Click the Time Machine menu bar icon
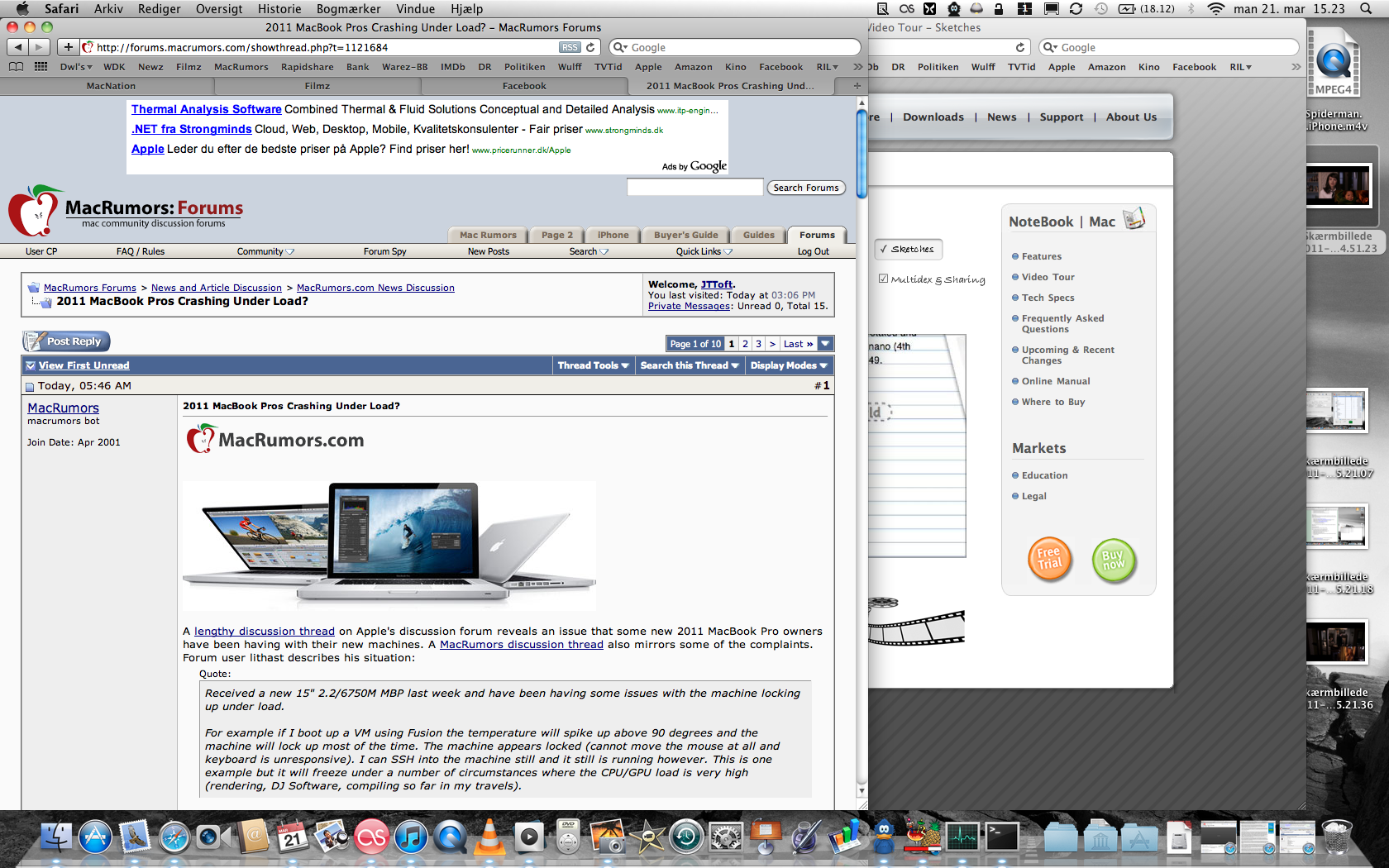The width and height of the screenshot is (1389, 868). (x=1101, y=8)
